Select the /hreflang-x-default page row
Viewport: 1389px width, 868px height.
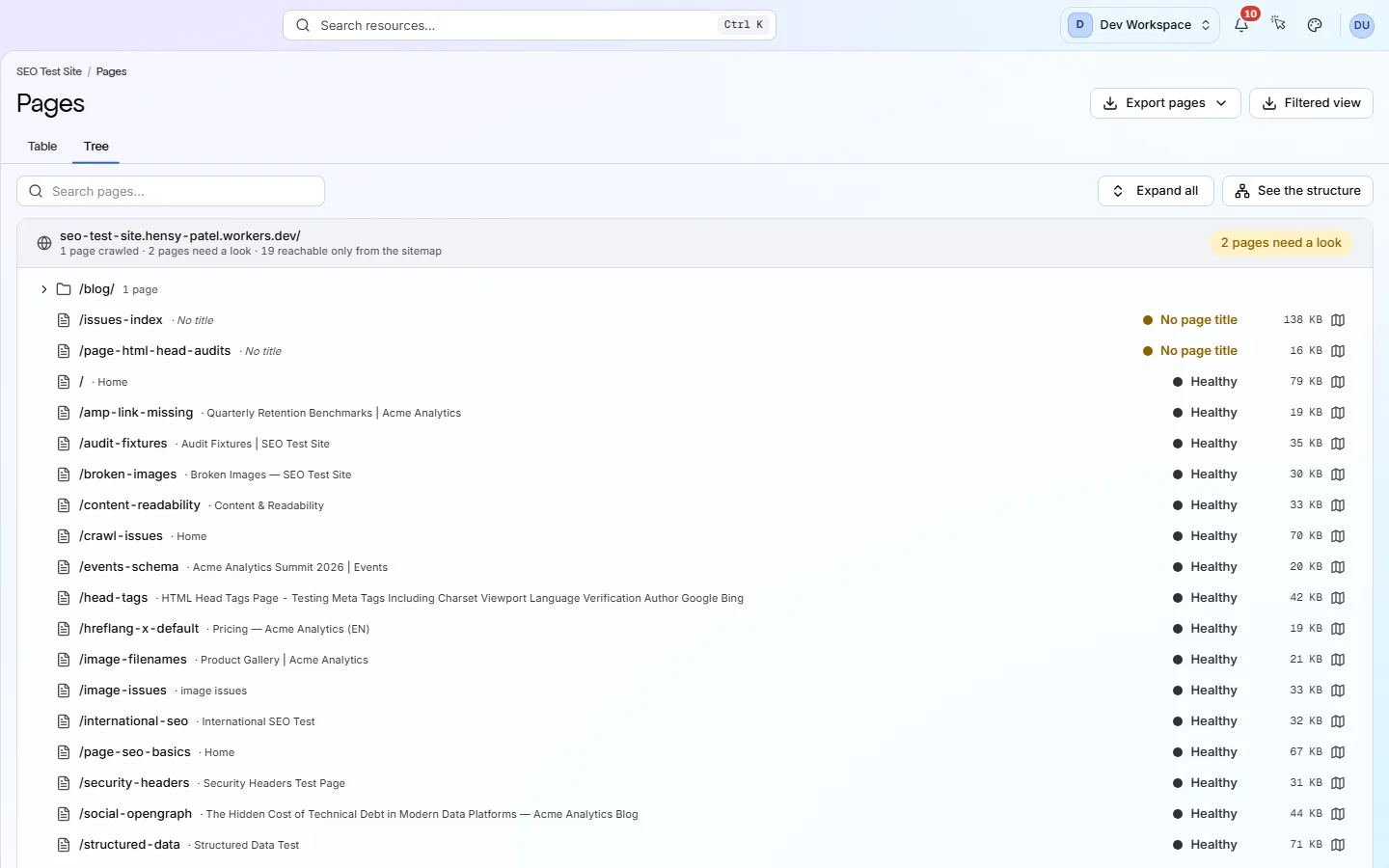pyautogui.click(x=694, y=629)
